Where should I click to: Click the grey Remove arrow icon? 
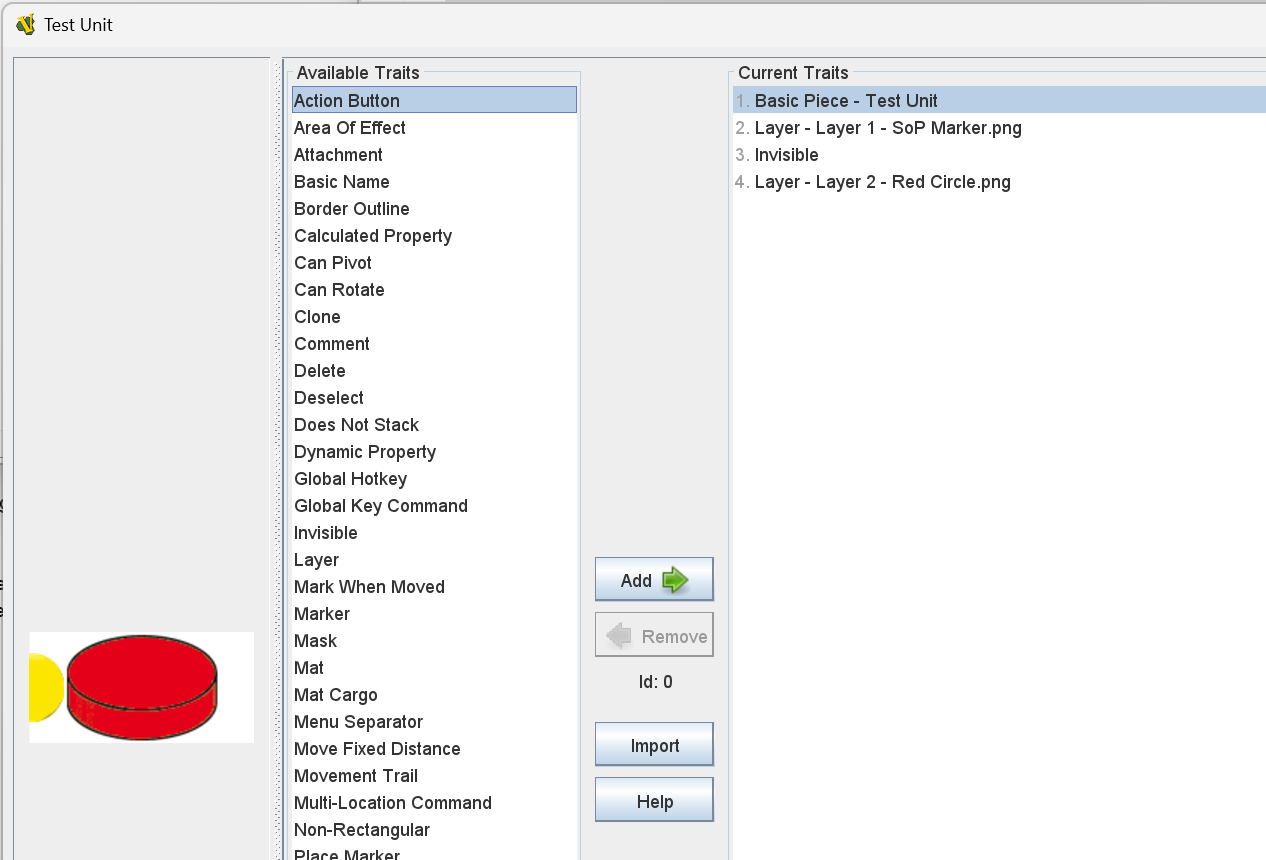619,636
